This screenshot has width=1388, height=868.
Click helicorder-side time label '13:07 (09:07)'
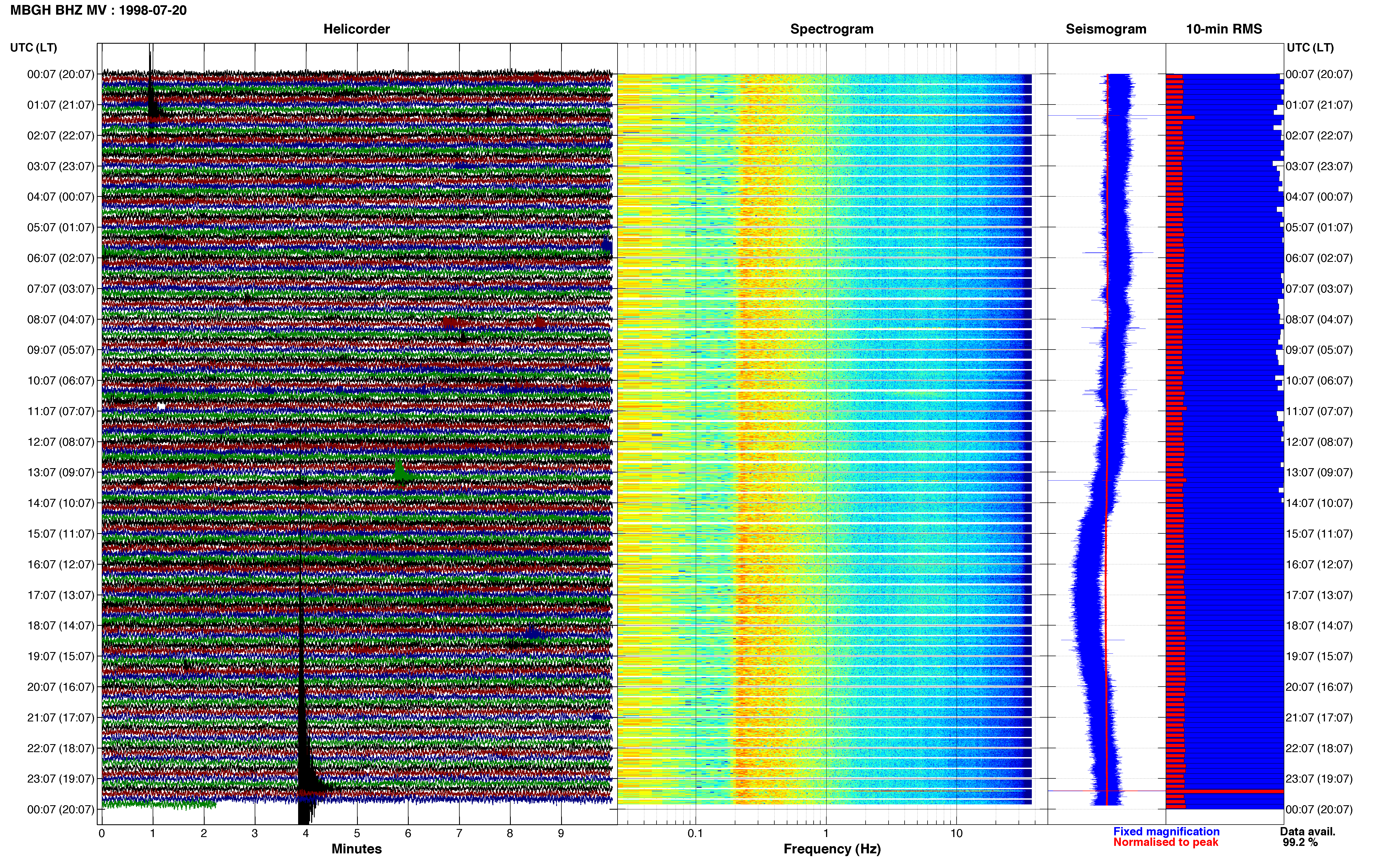[61, 473]
